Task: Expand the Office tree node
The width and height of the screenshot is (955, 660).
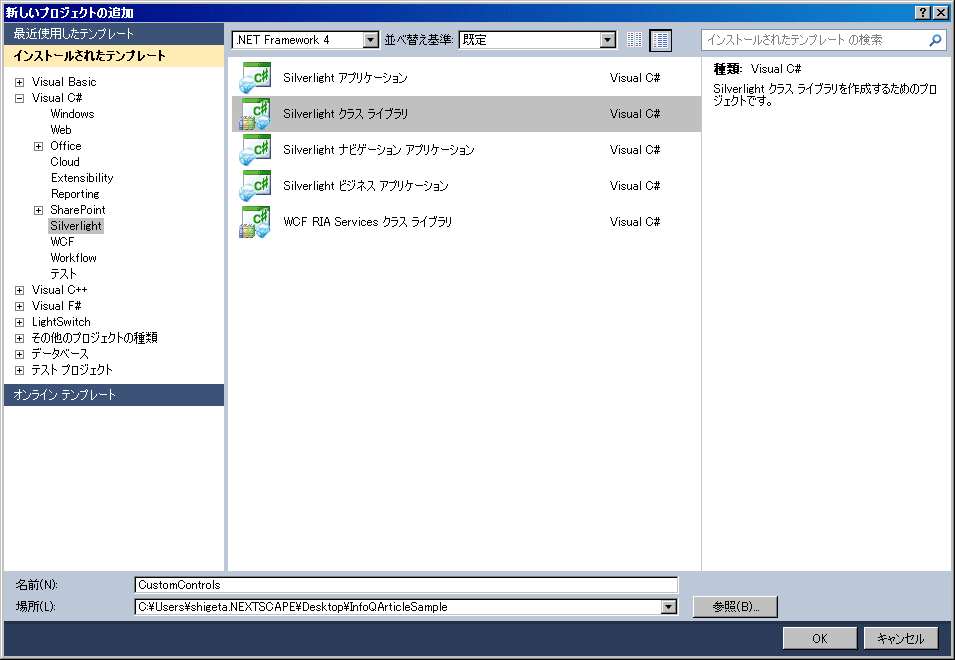Action: [x=38, y=146]
